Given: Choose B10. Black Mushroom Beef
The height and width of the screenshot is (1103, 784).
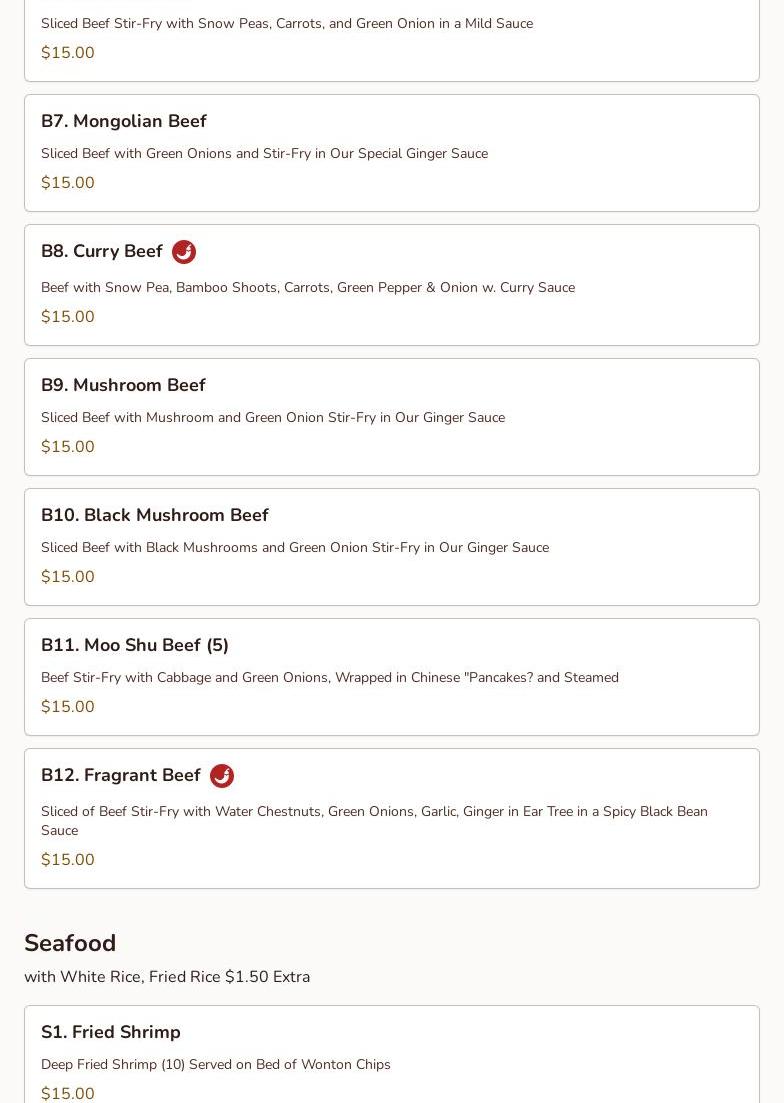Looking at the screenshot, I should pos(155,515).
